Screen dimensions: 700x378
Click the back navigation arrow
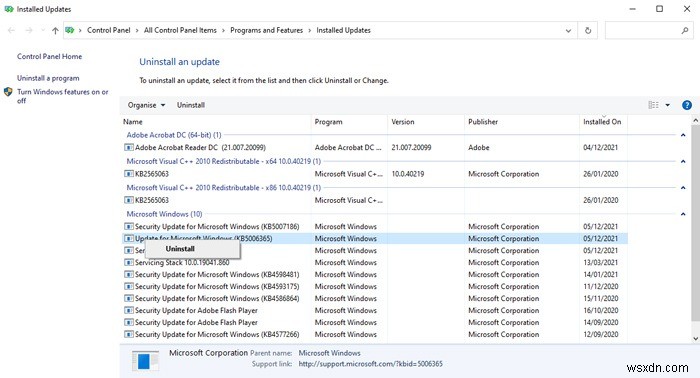coord(12,30)
